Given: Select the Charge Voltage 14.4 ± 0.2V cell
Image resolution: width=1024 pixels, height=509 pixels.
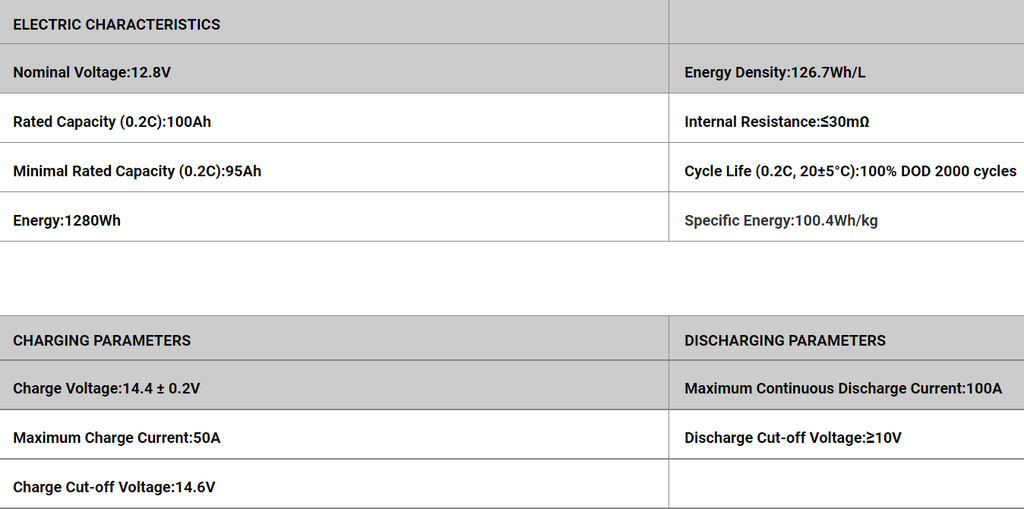Looking at the screenshot, I should tap(107, 388).
